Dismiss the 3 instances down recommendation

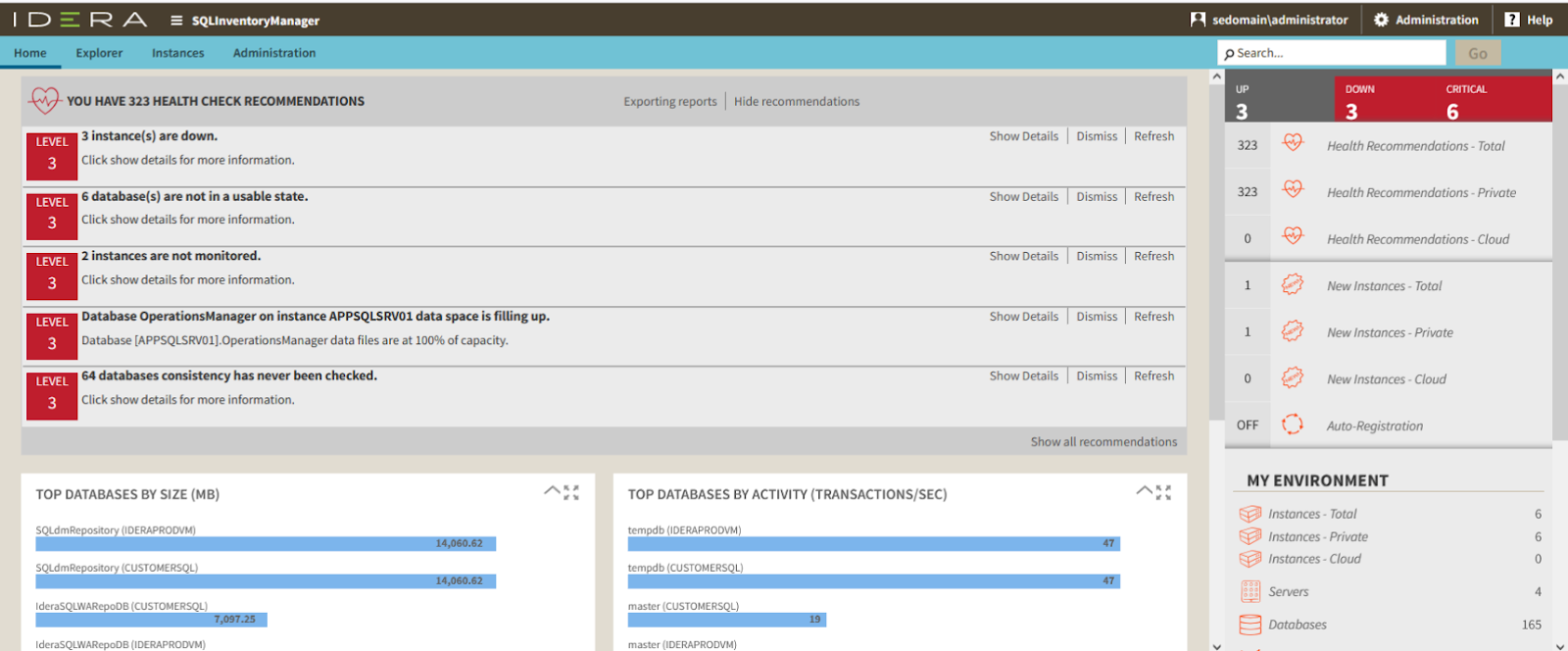(x=1097, y=136)
